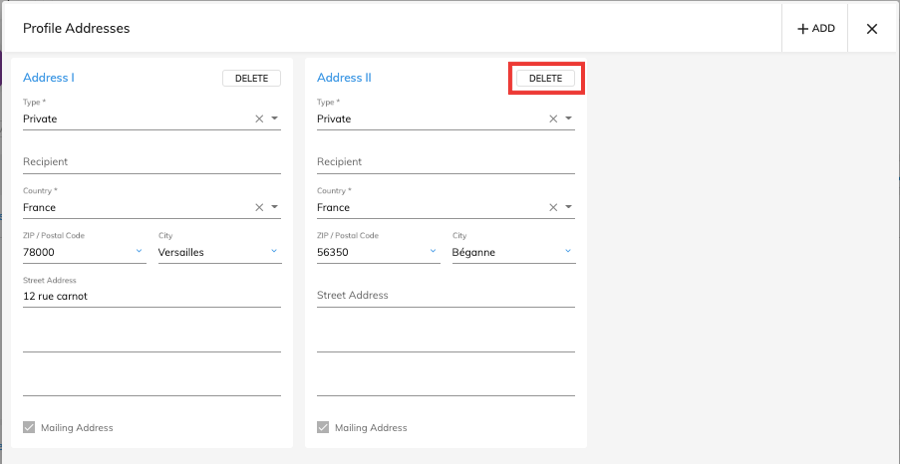Screen dimensions: 900x464
Task: Open the Country dropdown in Address I
Action: point(275,208)
